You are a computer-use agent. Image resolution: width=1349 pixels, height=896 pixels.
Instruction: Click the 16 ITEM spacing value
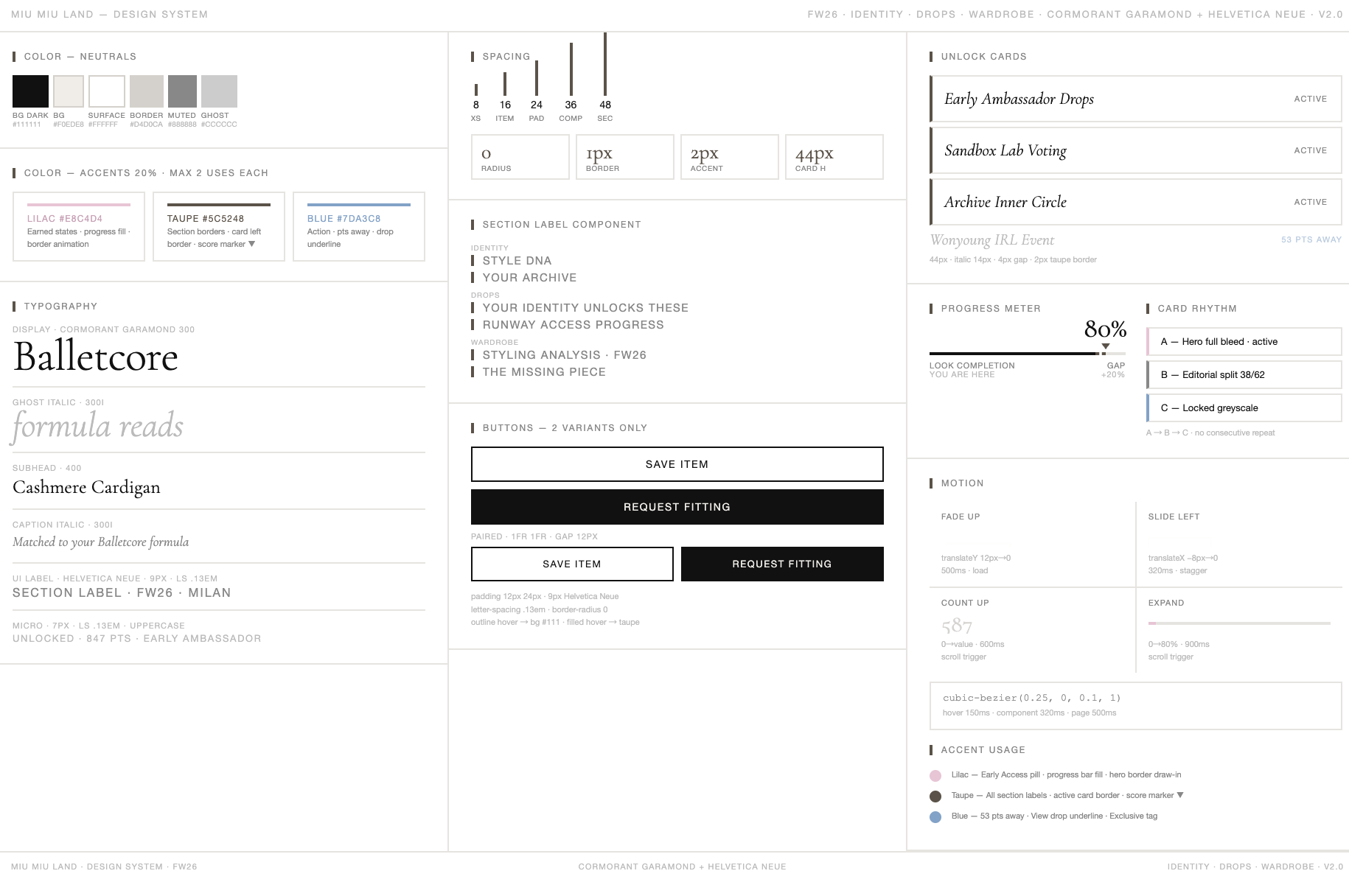click(x=505, y=105)
